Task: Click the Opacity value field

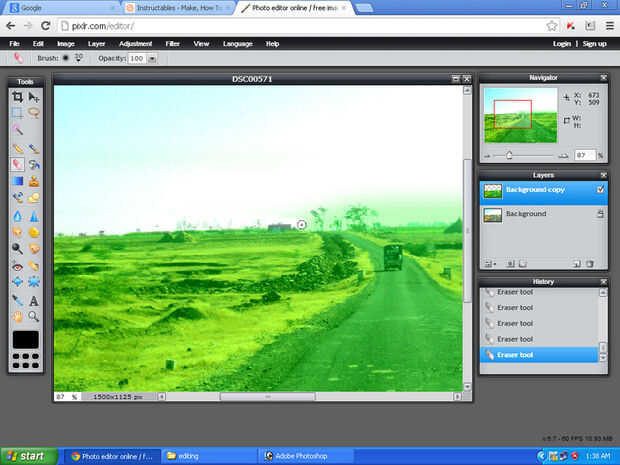Action: tap(137, 59)
